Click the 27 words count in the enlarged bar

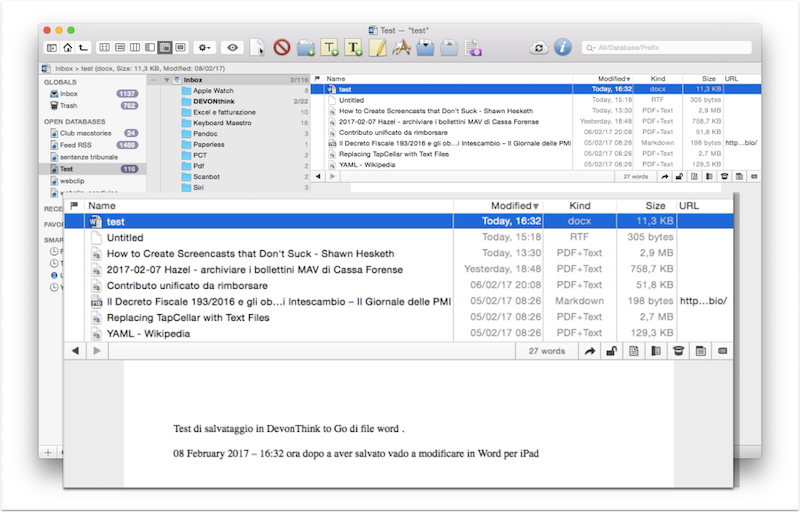pos(546,351)
